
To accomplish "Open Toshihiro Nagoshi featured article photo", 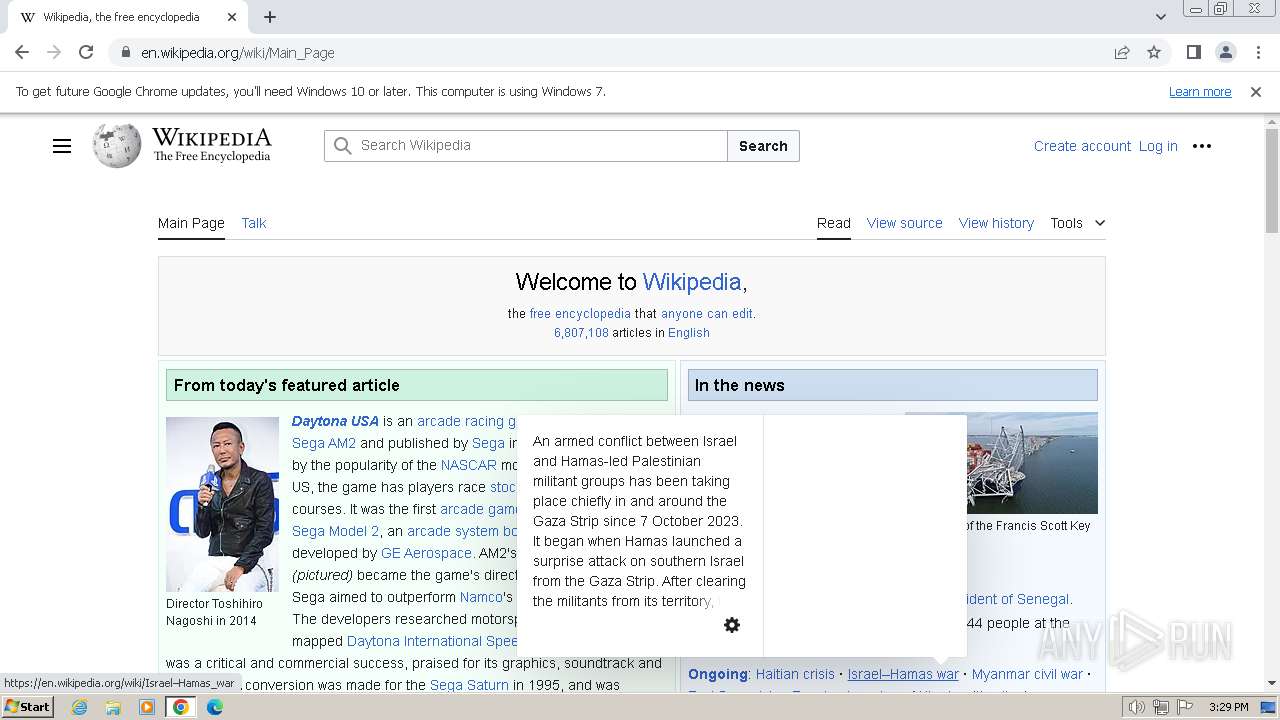I will click(222, 504).
